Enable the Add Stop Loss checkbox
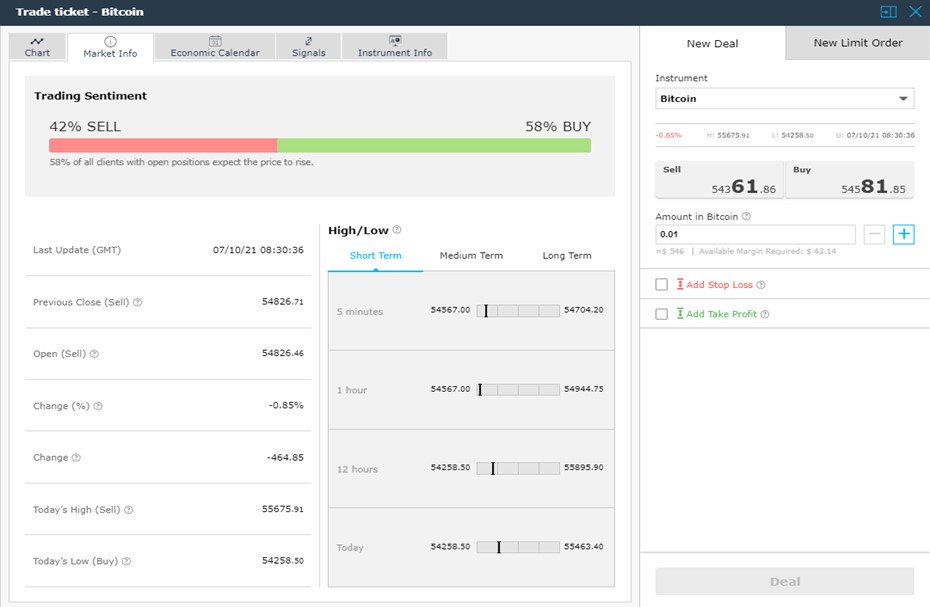 tap(661, 285)
